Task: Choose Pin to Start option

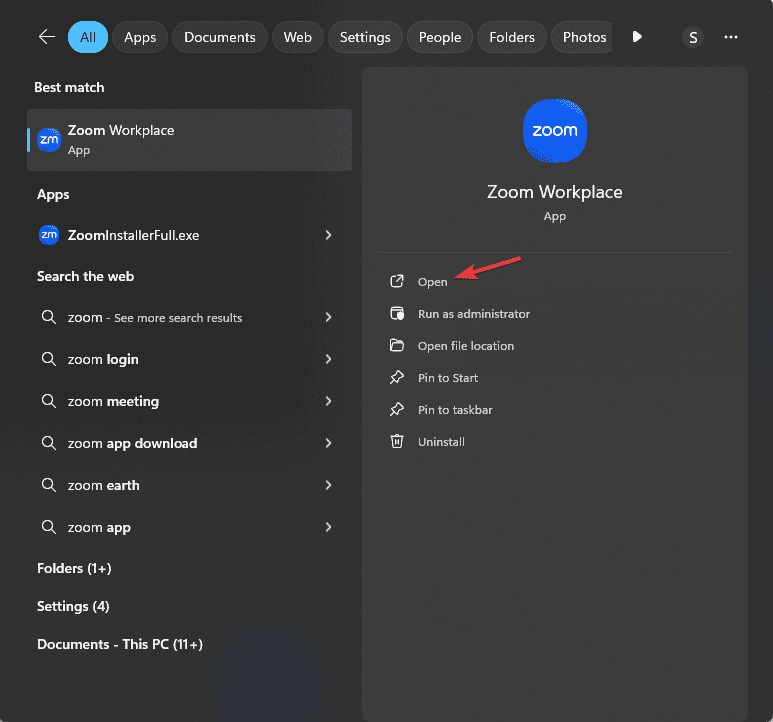Action: [x=448, y=378]
